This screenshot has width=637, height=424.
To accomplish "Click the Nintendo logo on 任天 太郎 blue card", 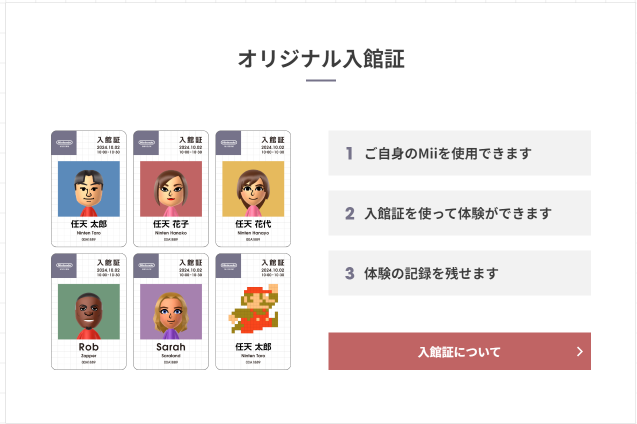I will point(64,143).
